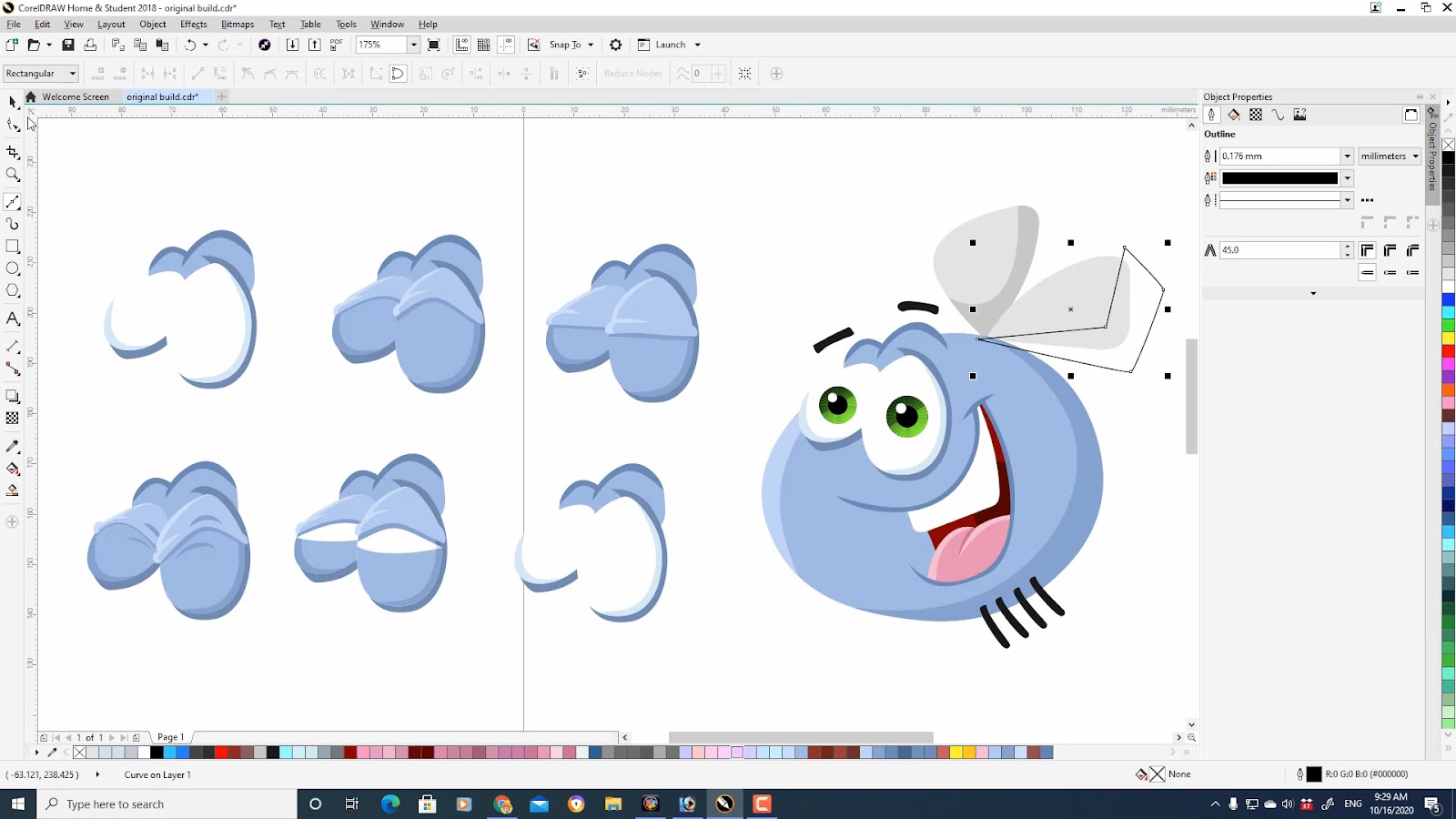Viewport: 1456px width, 819px height.
Task: Open the zoom level dropdown
Action: pos(413,45)
